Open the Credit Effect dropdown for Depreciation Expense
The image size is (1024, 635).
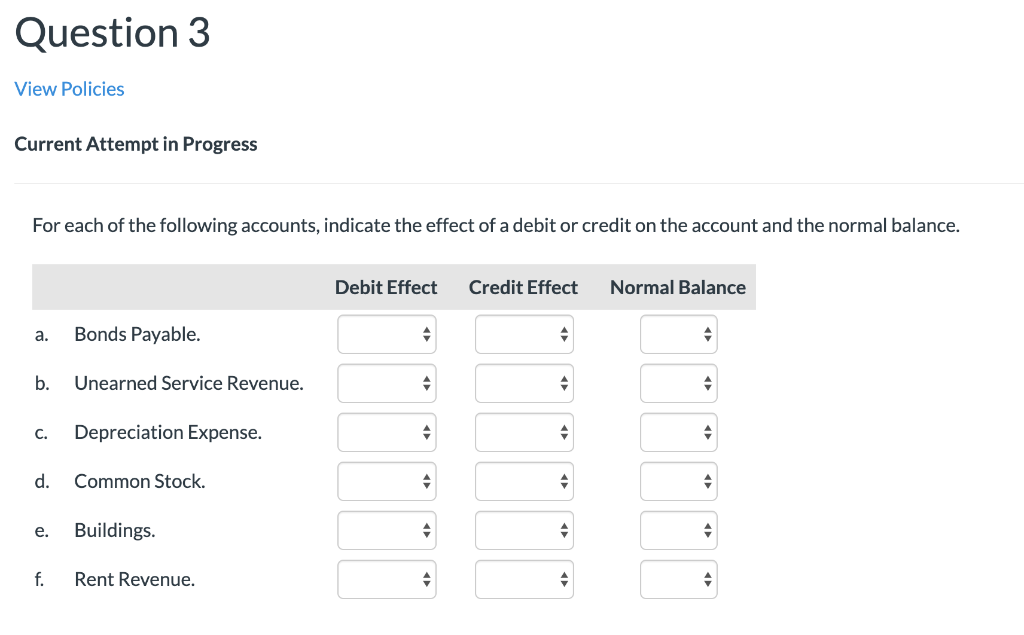point(524,432)
